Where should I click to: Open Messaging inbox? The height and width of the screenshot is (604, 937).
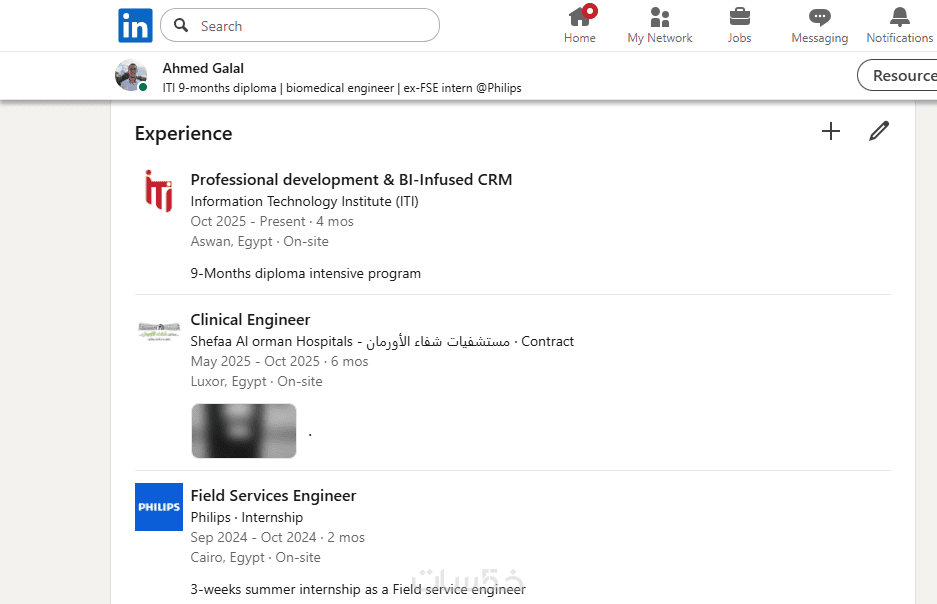(x=819, y=25)
